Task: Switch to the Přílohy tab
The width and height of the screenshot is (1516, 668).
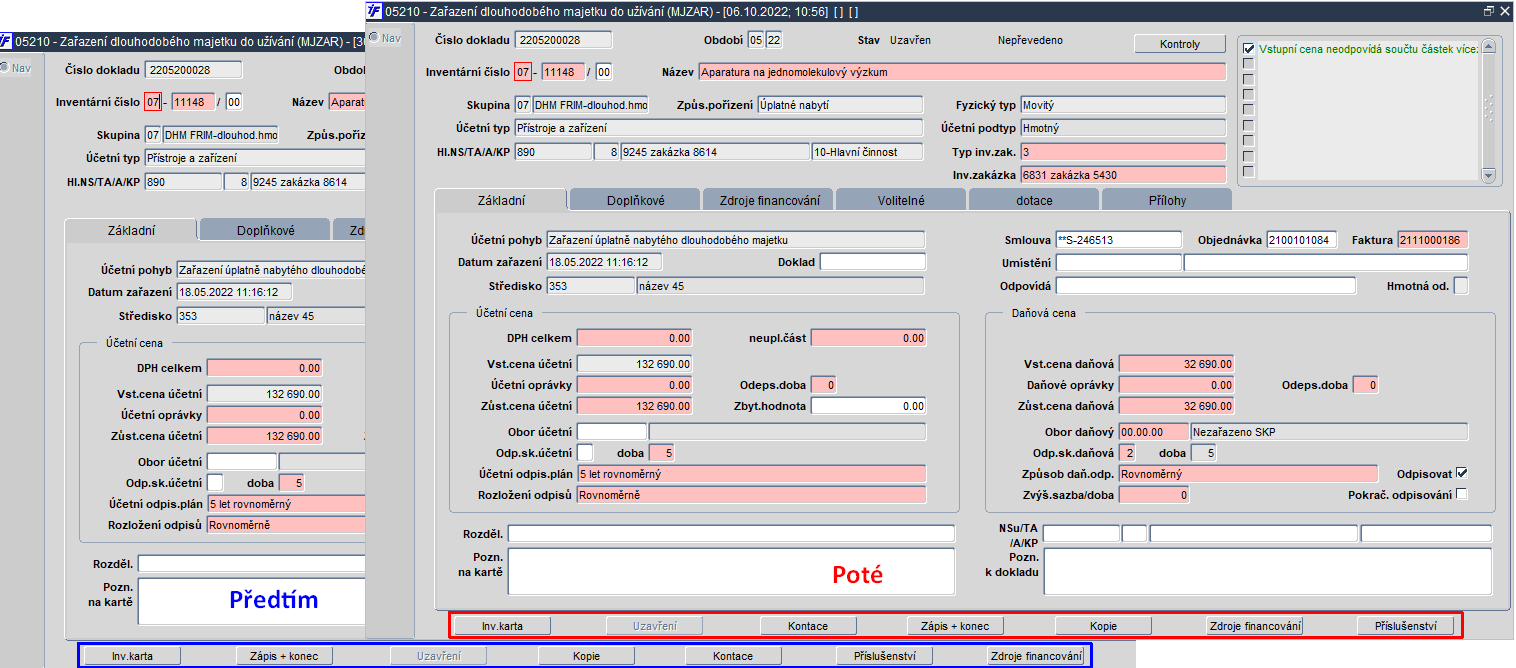Action: 1168,200
